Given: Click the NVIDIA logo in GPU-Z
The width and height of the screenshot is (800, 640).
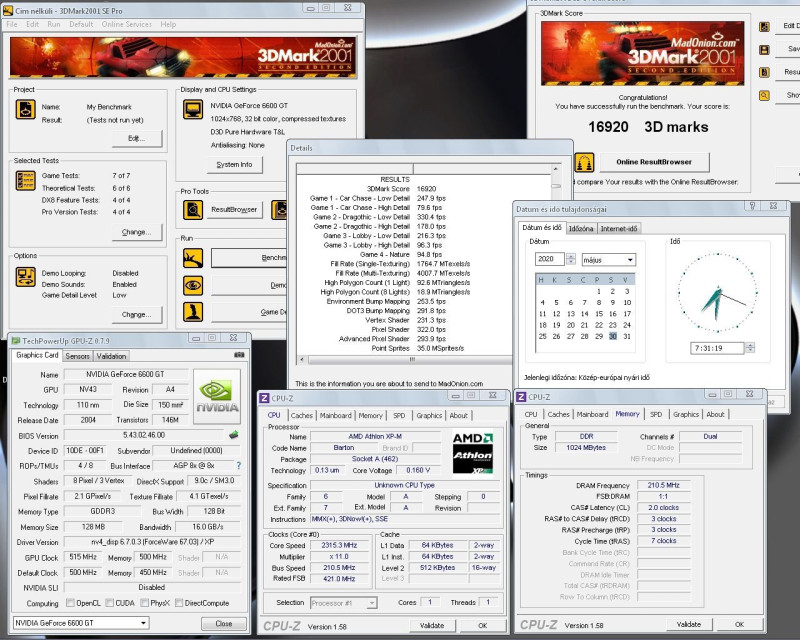Looking at the screenshot, I should (x=217, y=397).
